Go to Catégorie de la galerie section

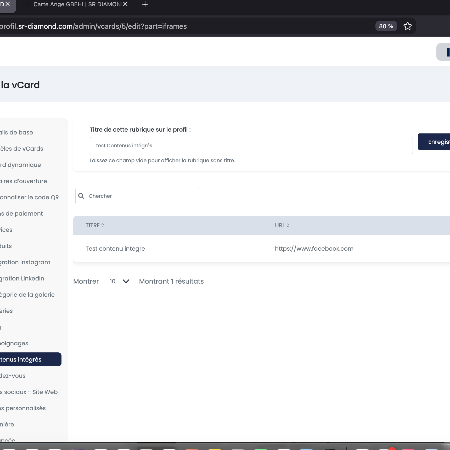tap(27, 295)
